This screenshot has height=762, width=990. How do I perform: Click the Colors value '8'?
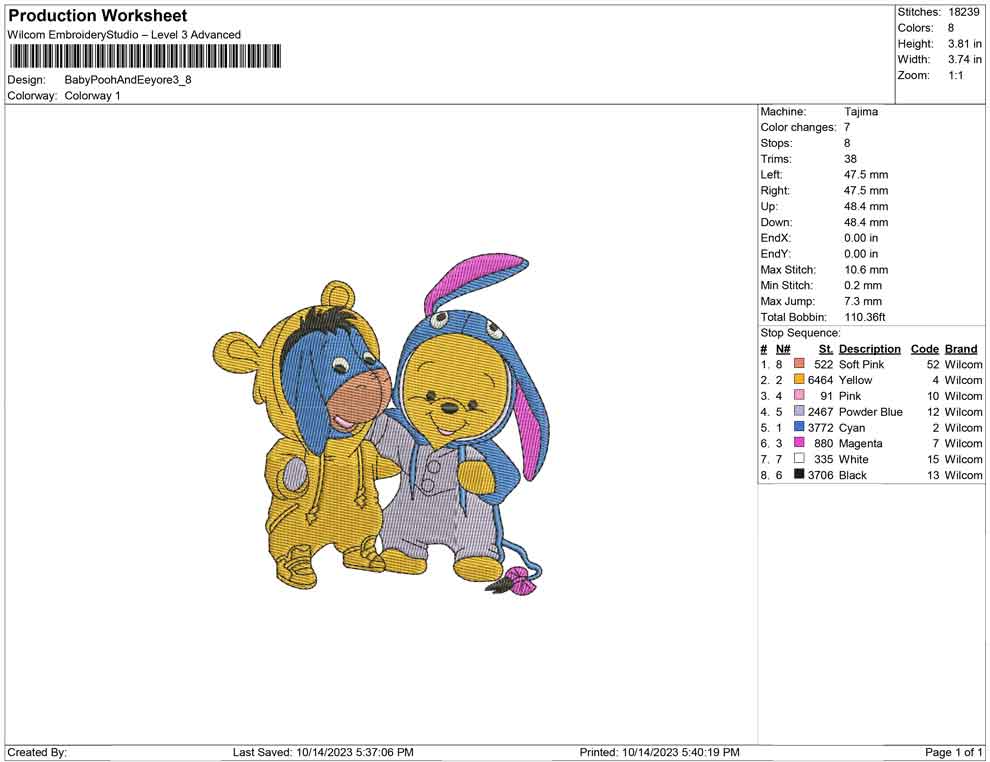[x=951, y=28]
